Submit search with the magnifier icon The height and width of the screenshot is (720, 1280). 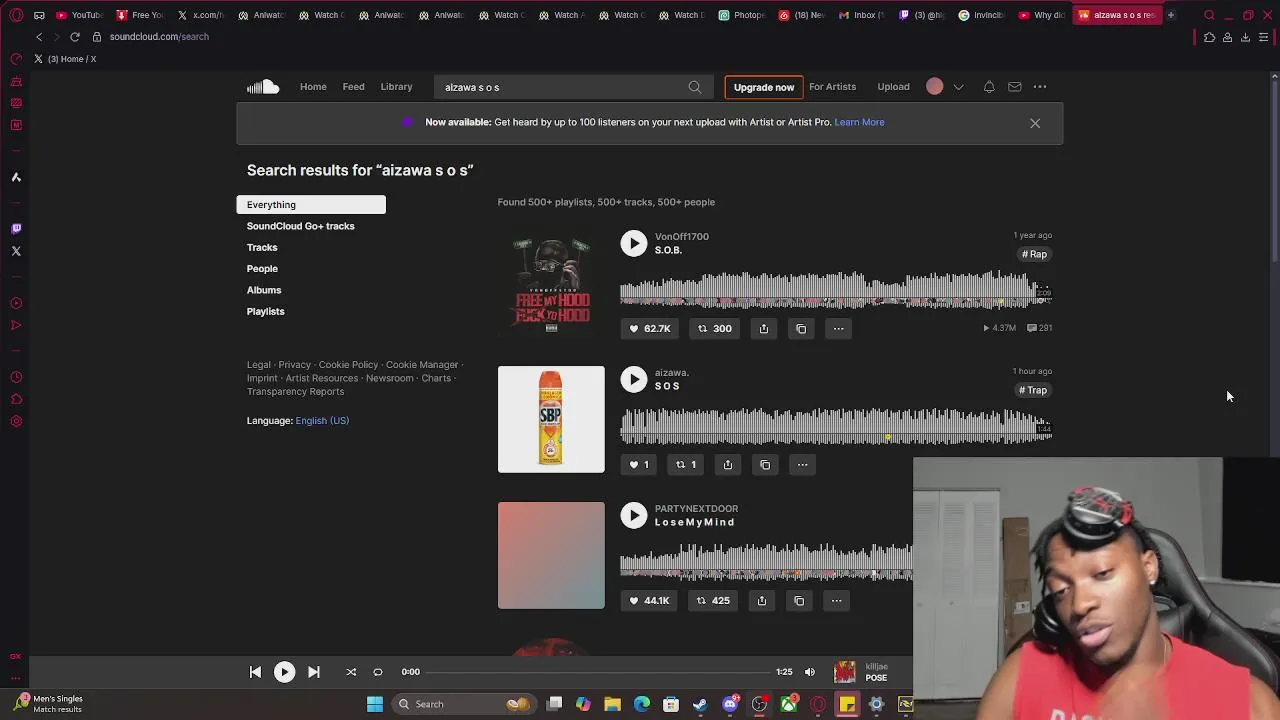(x=695, y=87)
